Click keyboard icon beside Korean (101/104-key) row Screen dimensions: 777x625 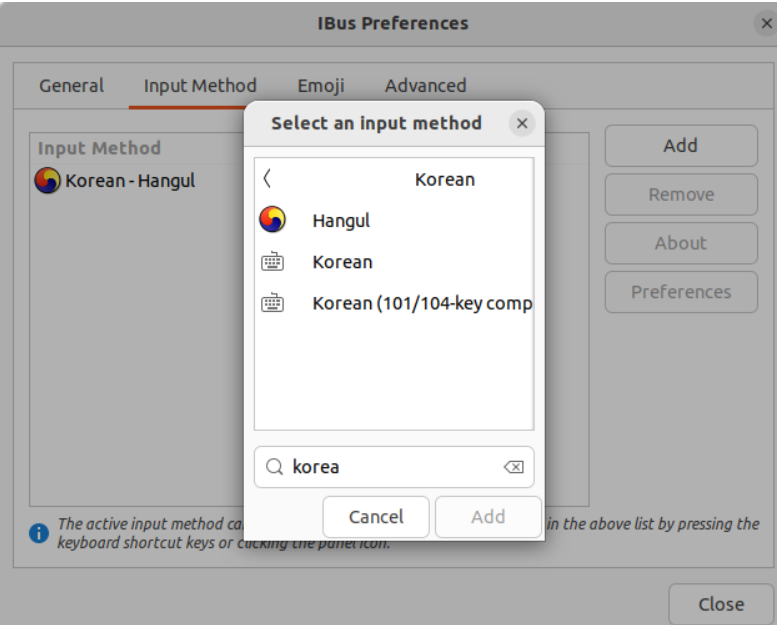point(273,302)
